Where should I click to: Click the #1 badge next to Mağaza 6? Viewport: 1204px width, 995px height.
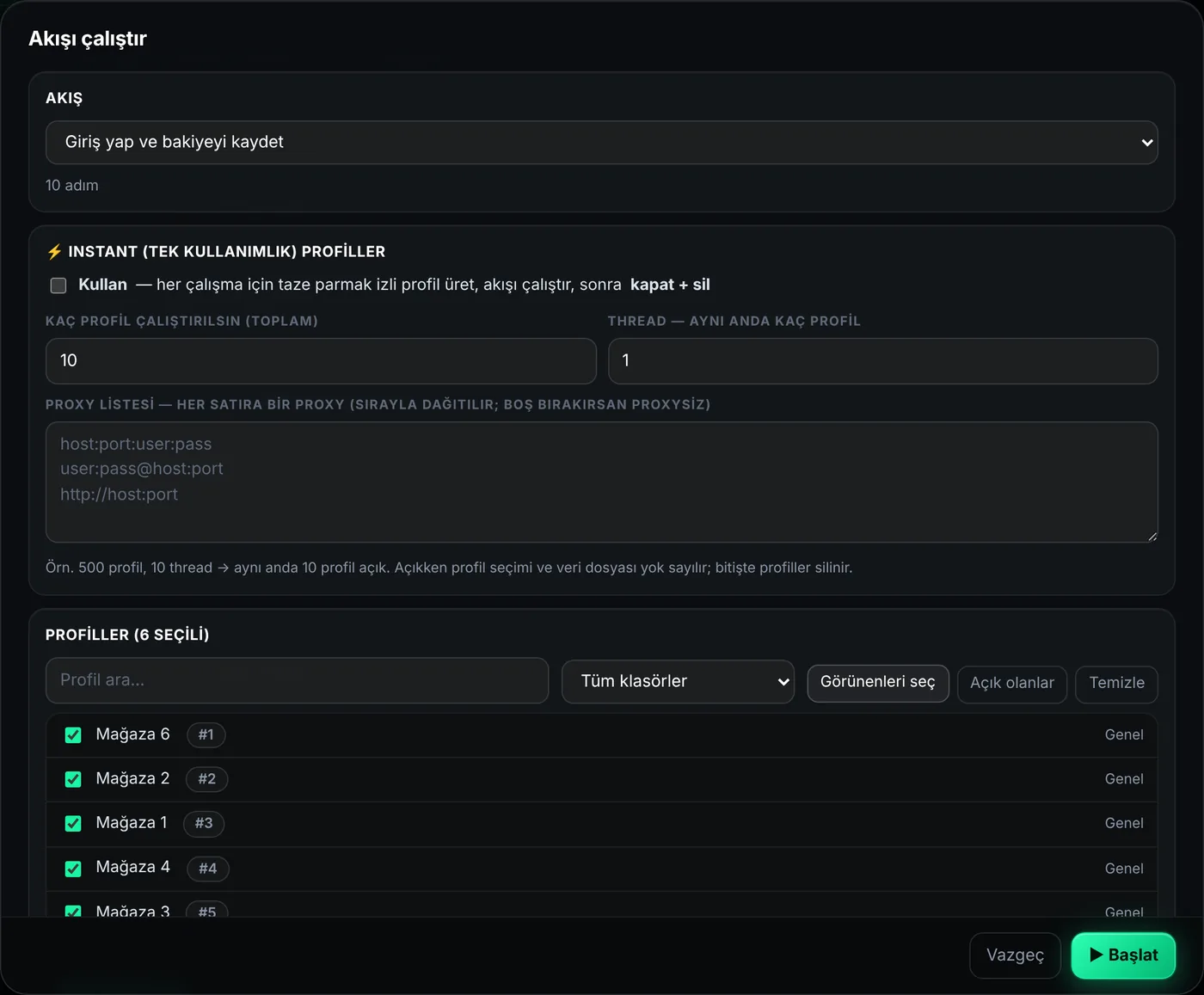pos(206,734)
